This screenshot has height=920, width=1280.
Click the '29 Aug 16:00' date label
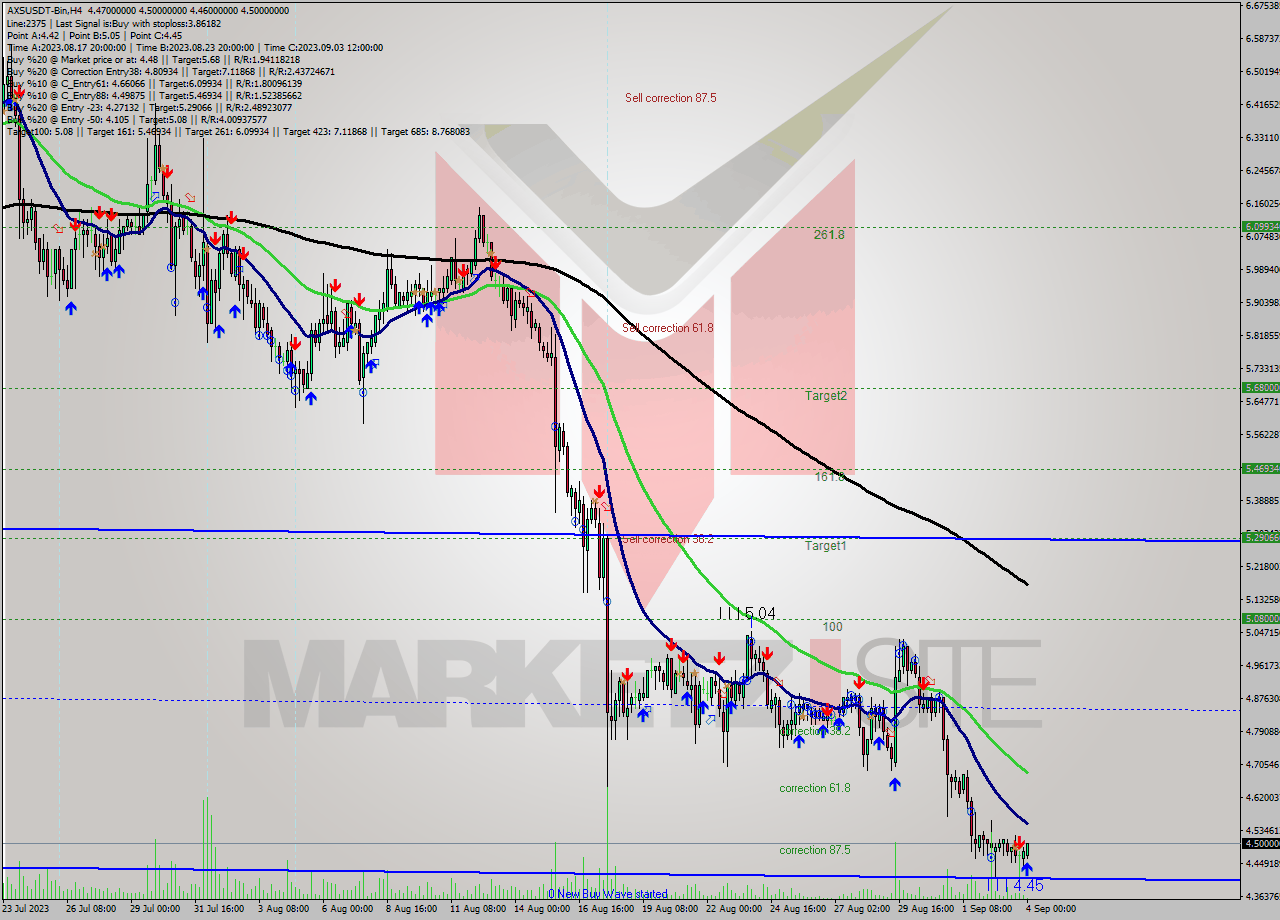coord(926,909)
